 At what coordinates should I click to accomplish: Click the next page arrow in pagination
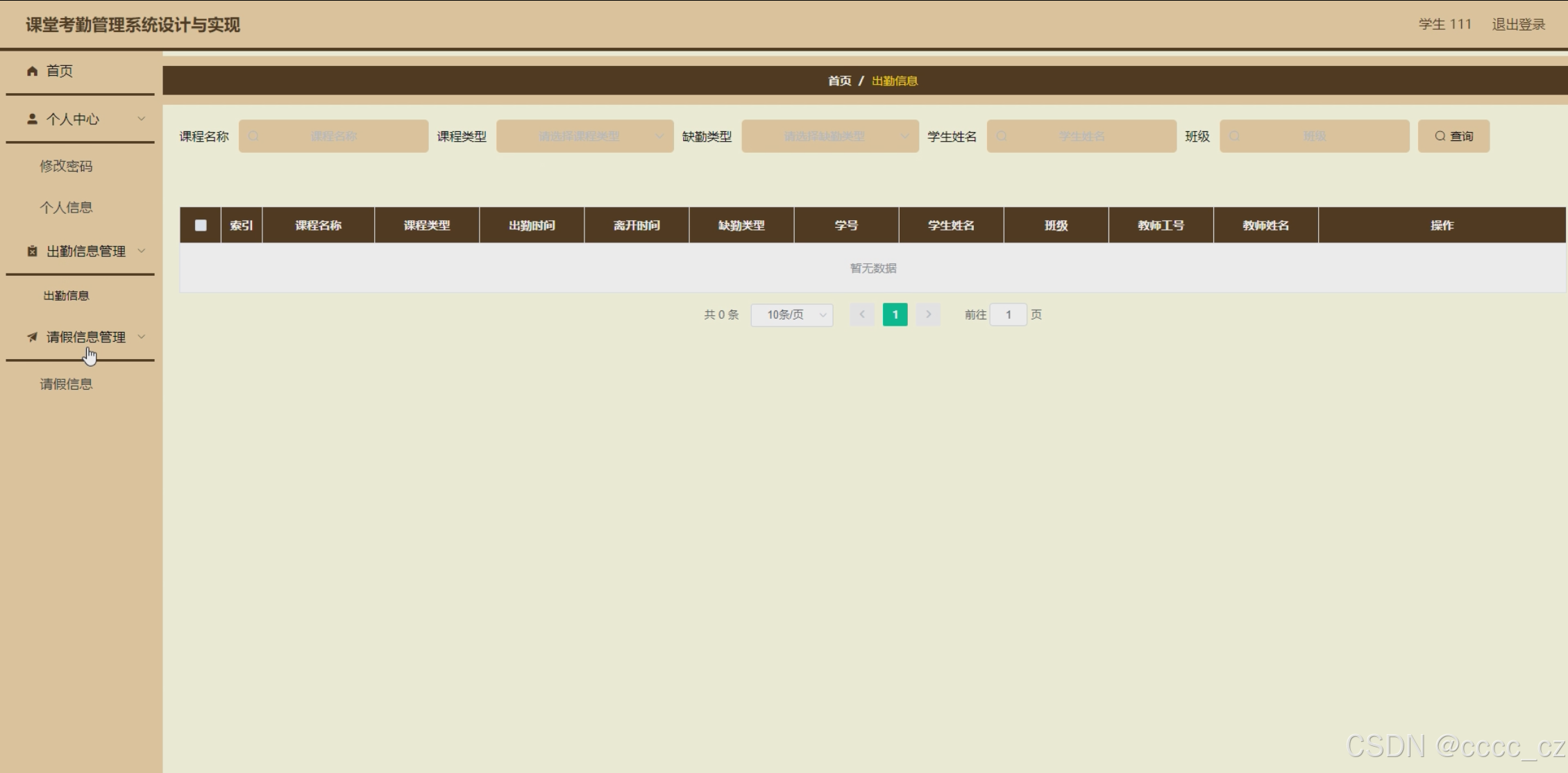tap(928, 315)
